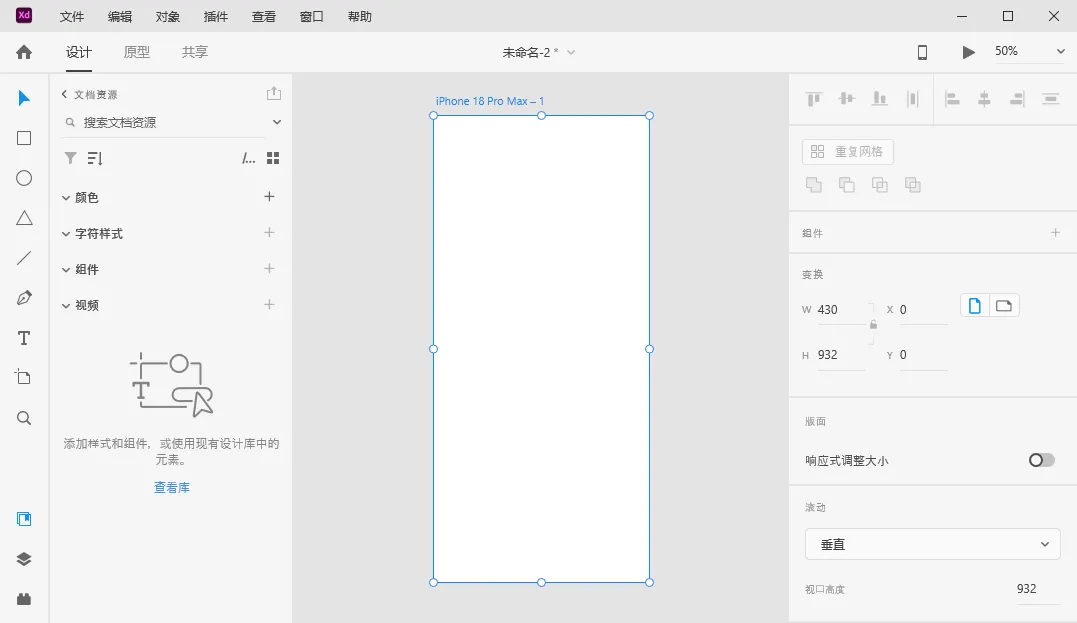Select the Ellipse tool
The height and width of the screenshot is (623, 1077).
24,178
